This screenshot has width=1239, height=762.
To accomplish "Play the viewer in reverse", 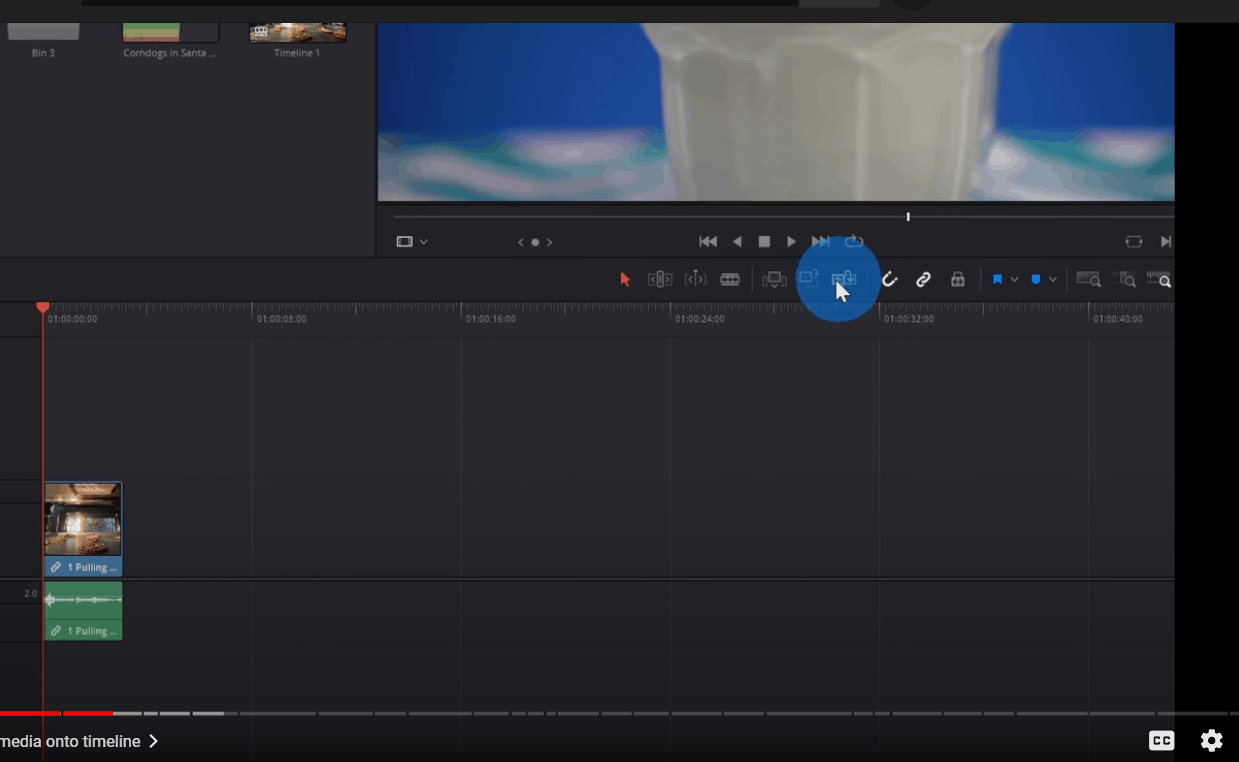I will point(737,242).
